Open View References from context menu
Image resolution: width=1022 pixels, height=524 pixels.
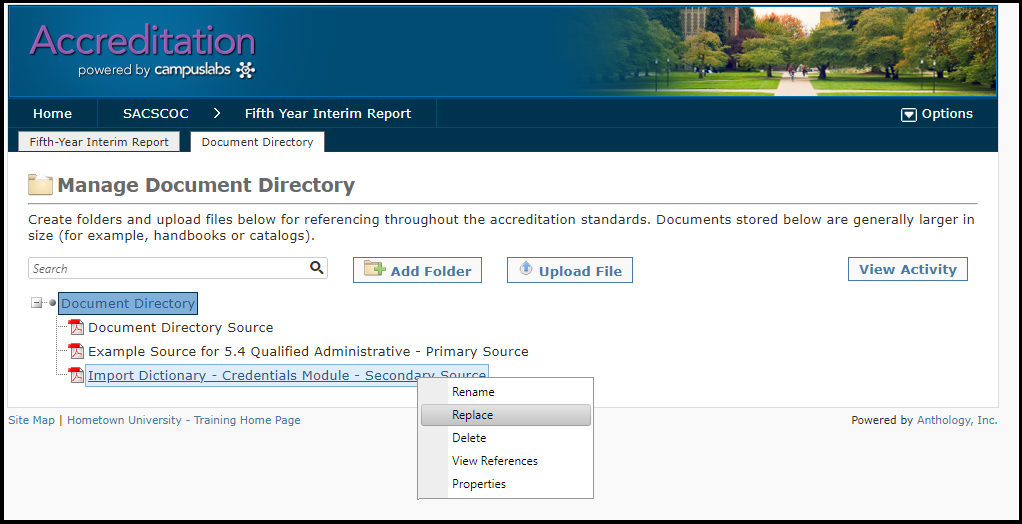click(x=495, y=461)
